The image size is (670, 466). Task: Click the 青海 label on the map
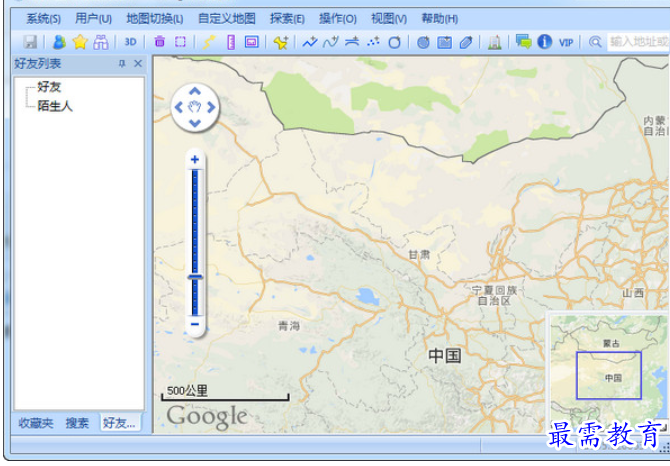tap(289, 326)
